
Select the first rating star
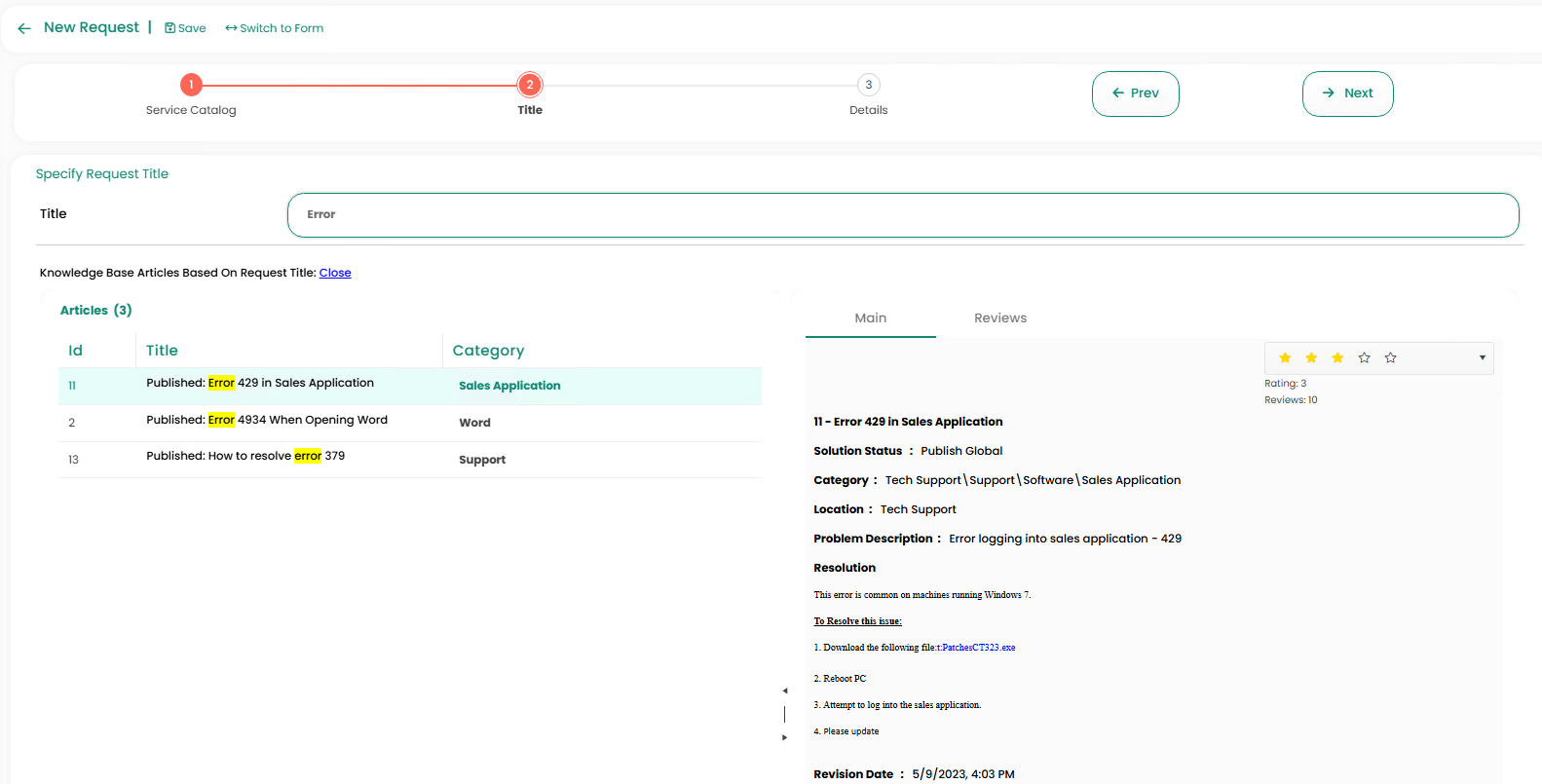pyautogui.click(x=1285, y=358)
